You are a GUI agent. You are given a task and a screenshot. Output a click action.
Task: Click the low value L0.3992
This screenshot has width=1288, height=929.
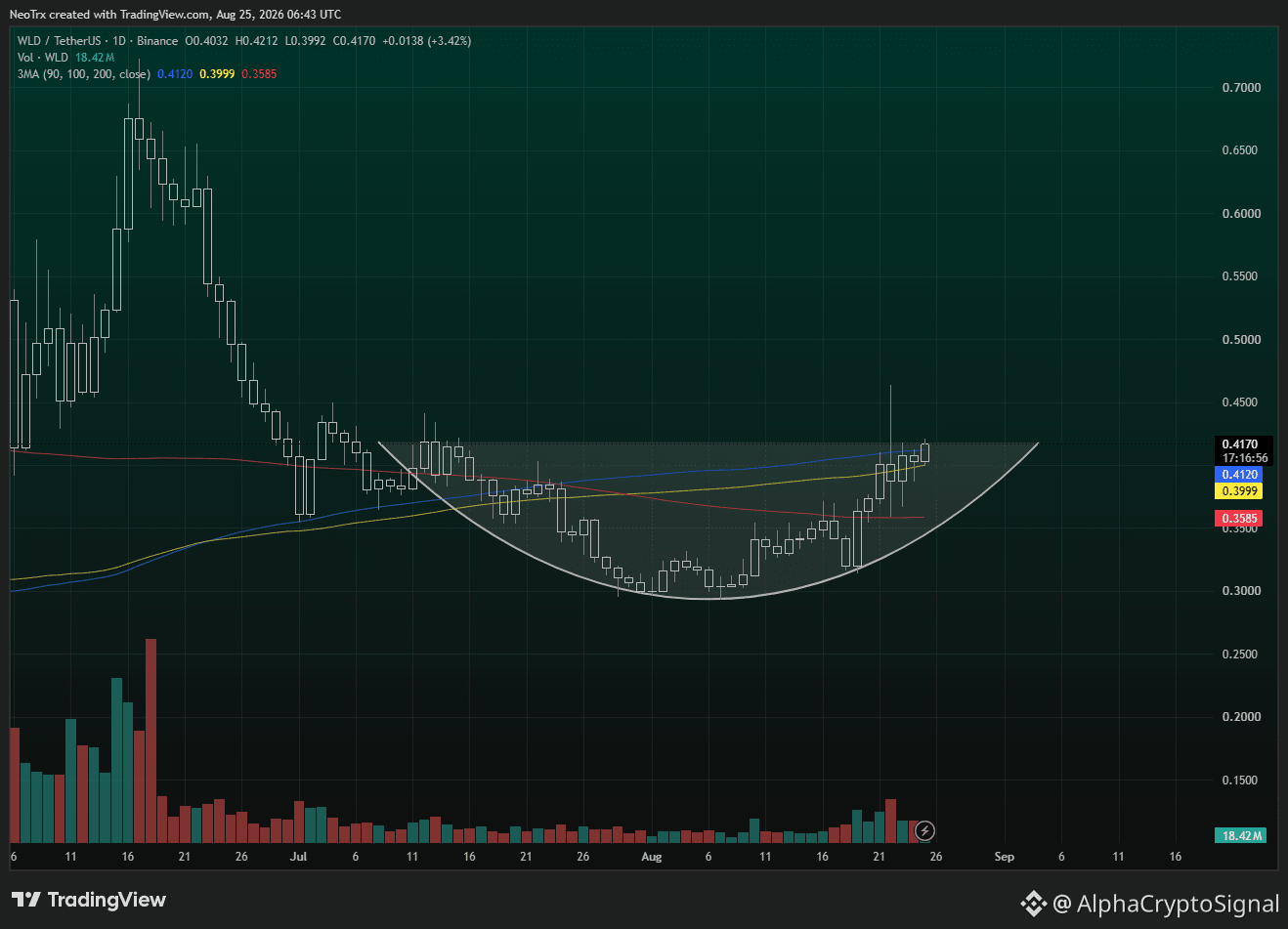tap(305, 41)
